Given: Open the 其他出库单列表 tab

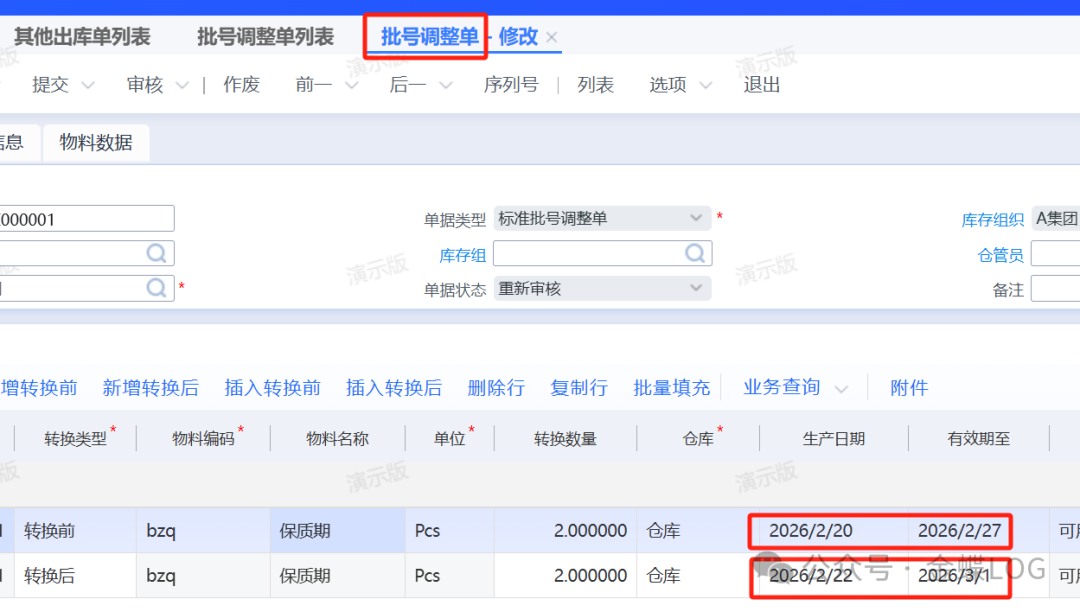Looking at the screenshot, I should (82, 37).
